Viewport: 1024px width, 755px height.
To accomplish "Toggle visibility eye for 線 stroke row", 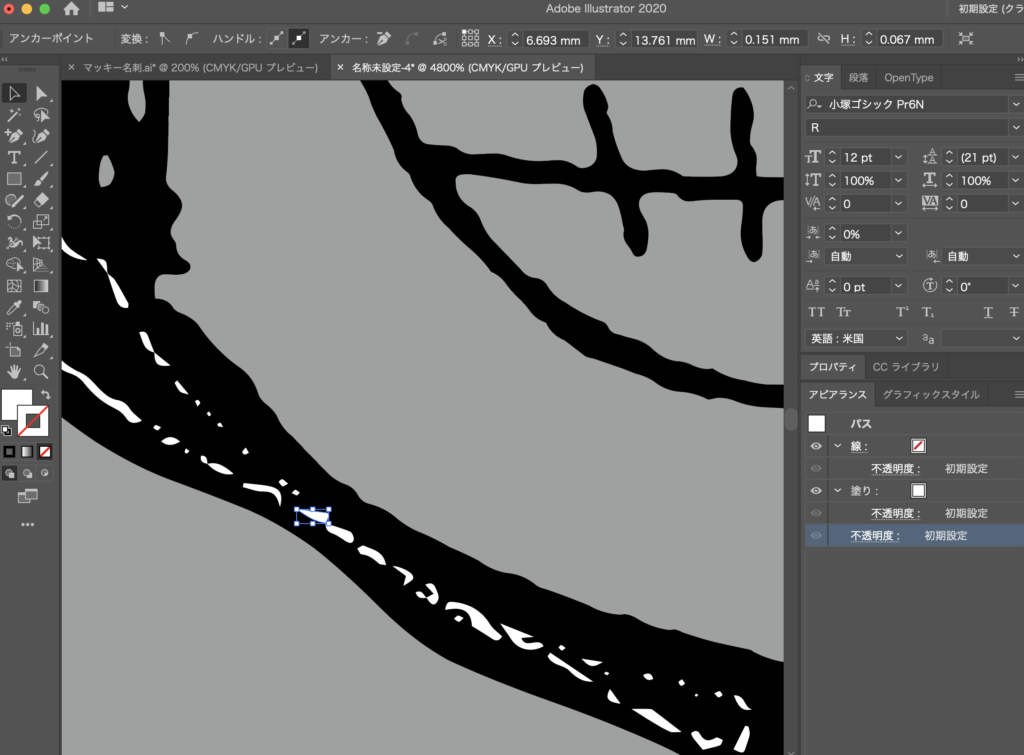I will (x=816, y=446).
